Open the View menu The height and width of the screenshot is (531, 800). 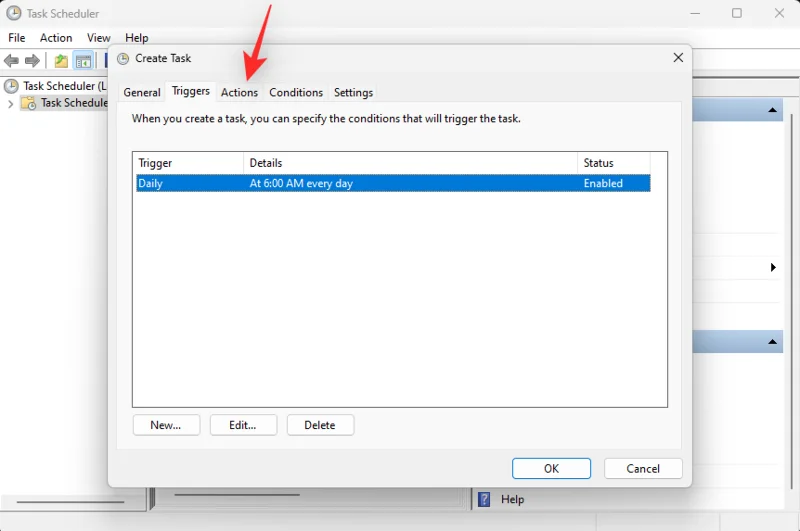click(98, 38)
